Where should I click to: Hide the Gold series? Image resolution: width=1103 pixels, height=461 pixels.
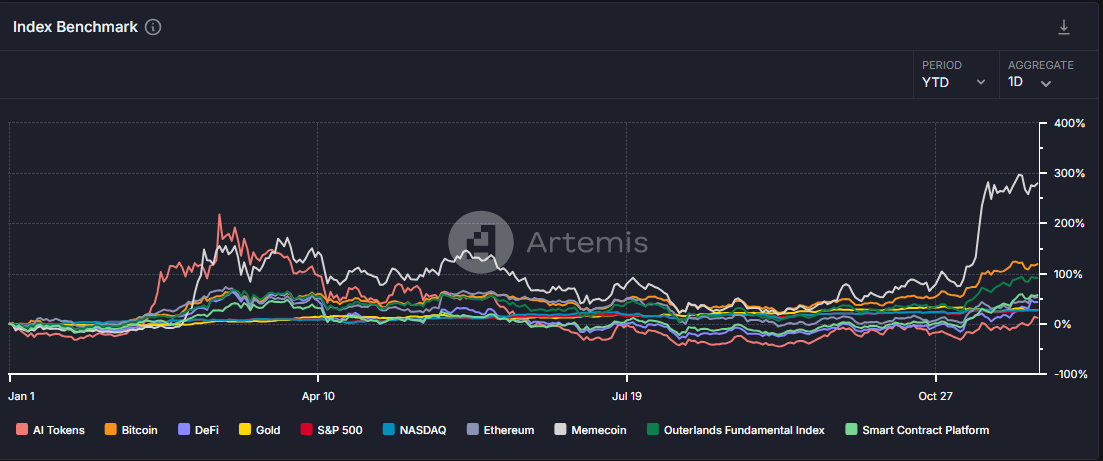pos(259,430)
